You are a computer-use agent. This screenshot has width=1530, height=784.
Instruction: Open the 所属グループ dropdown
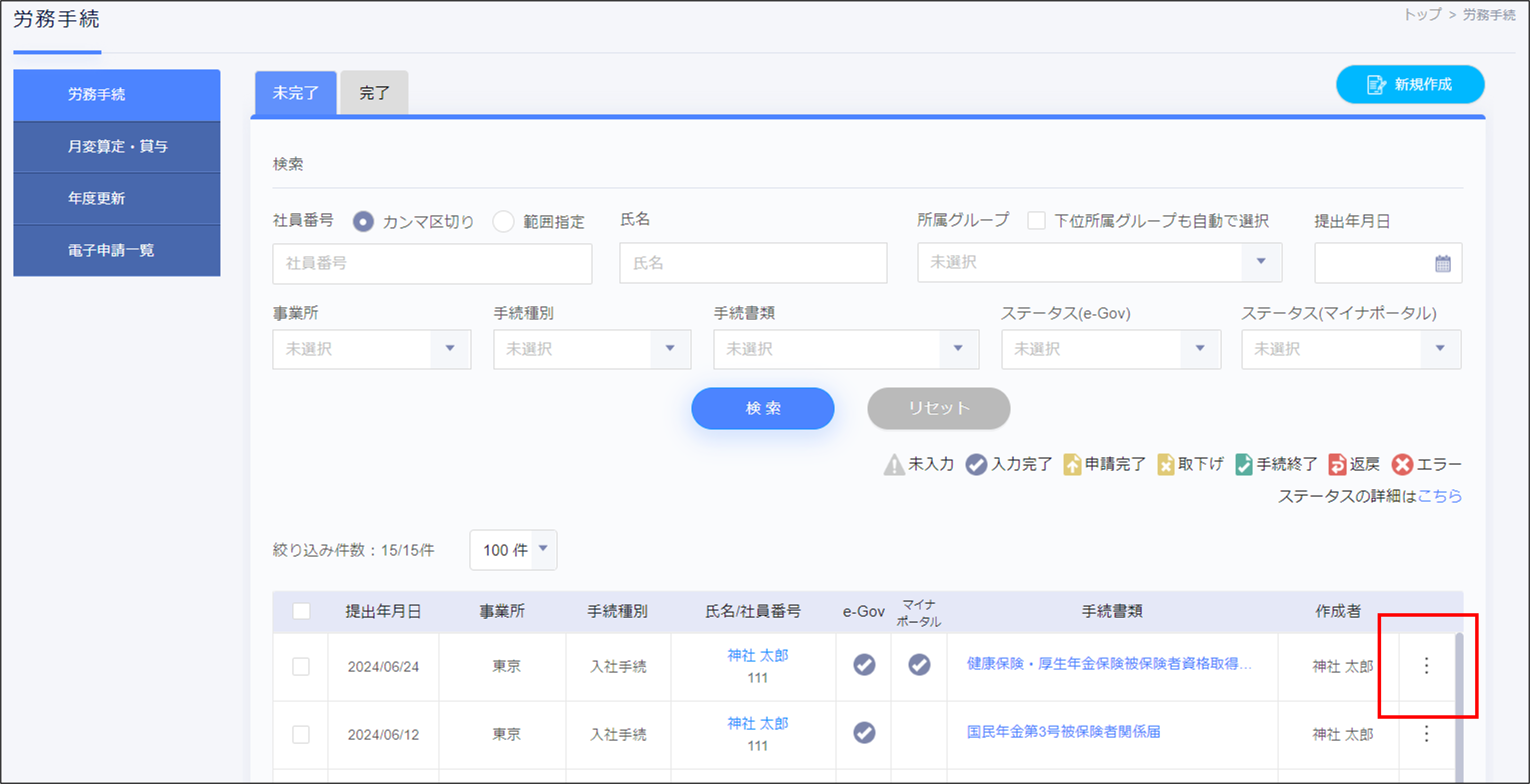1099,262
